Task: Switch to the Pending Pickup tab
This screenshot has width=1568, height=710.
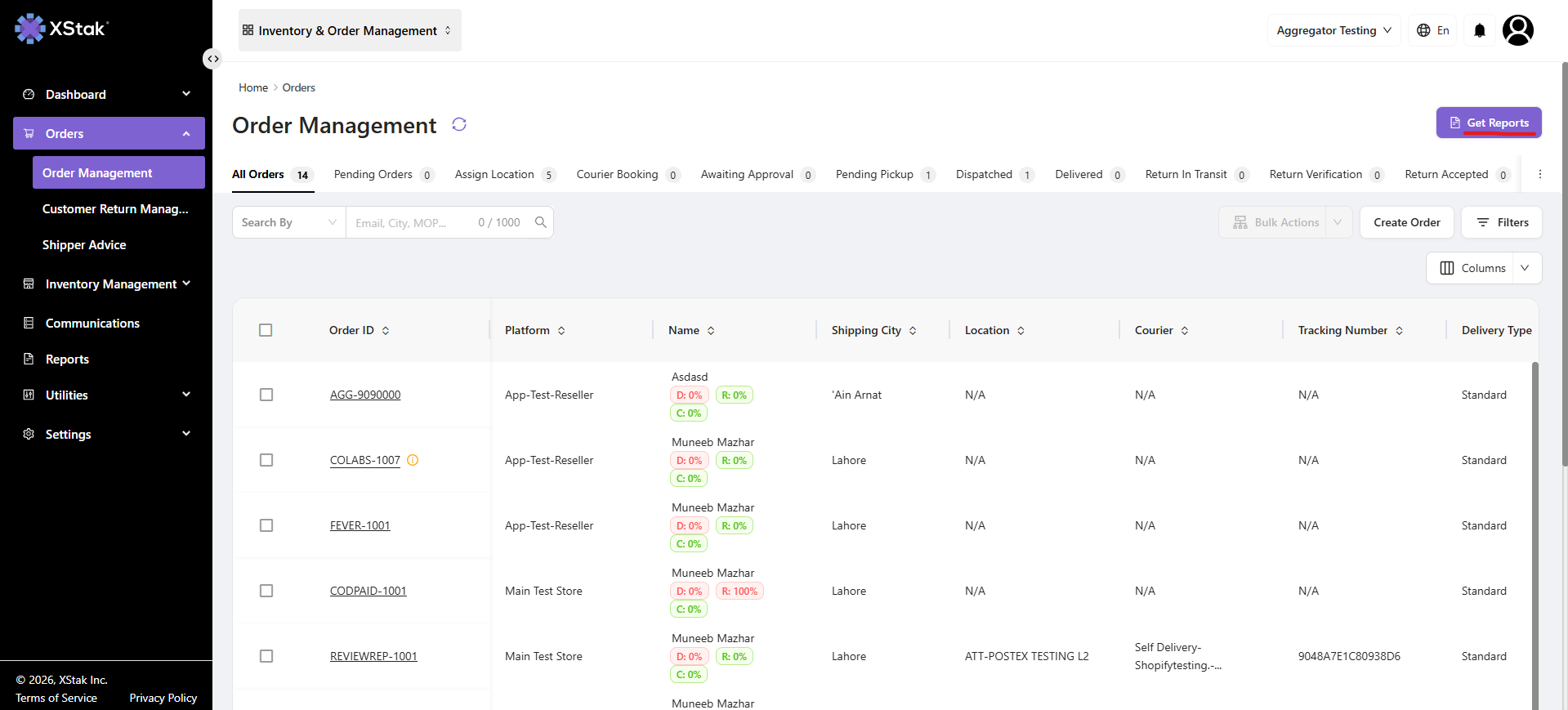Action: pyautogui.click(x=885, y=174)
